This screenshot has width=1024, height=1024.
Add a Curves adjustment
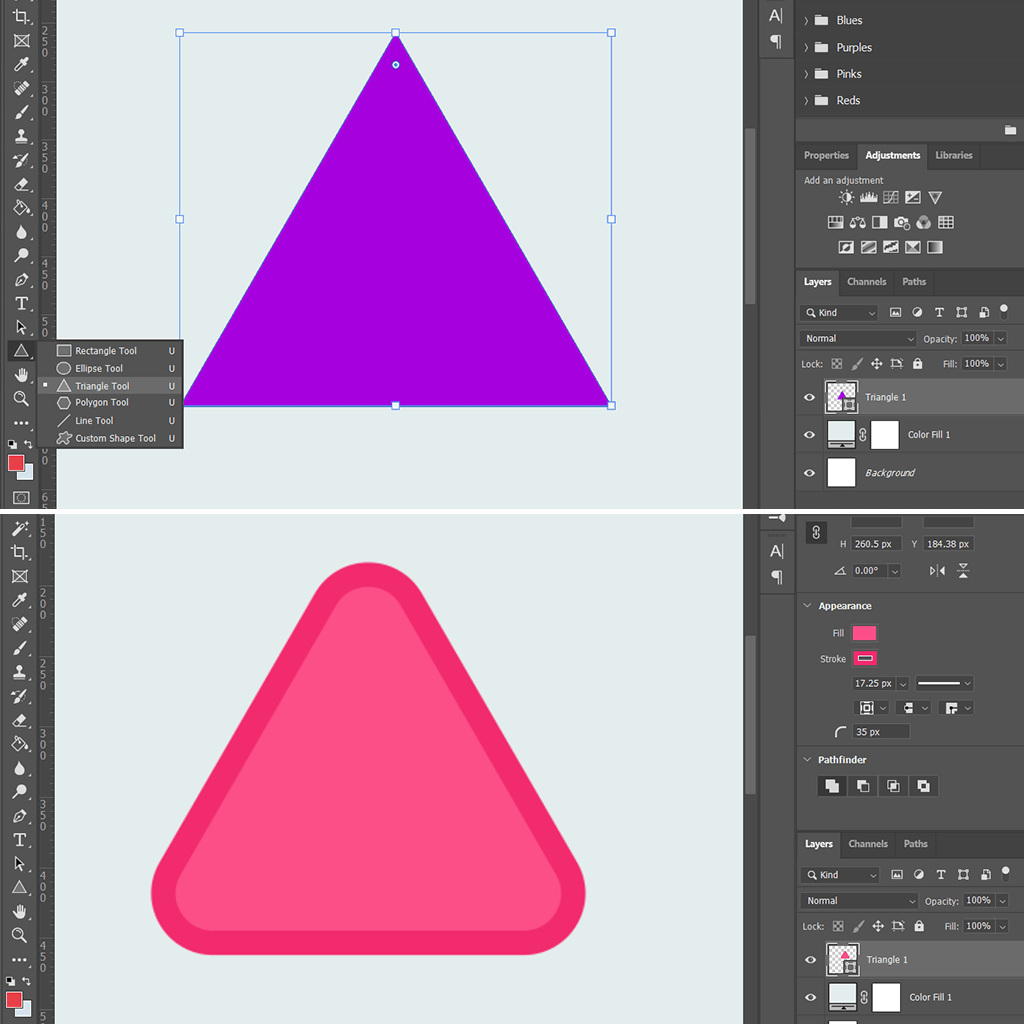(x=891, y=197)
